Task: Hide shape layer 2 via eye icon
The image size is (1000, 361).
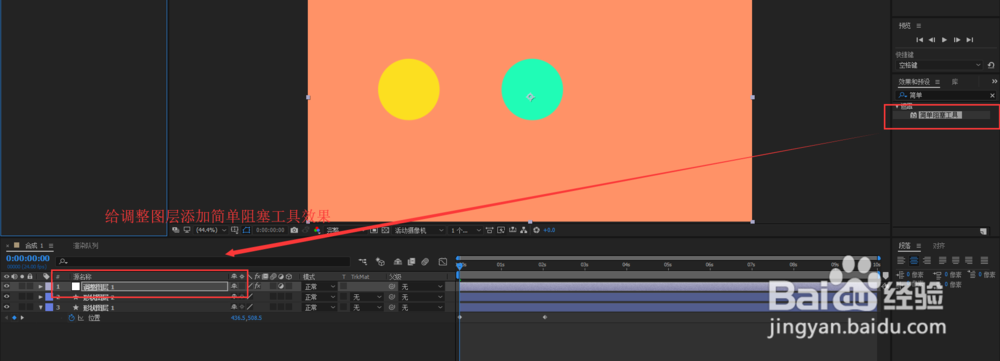Action: click(6, 297)
